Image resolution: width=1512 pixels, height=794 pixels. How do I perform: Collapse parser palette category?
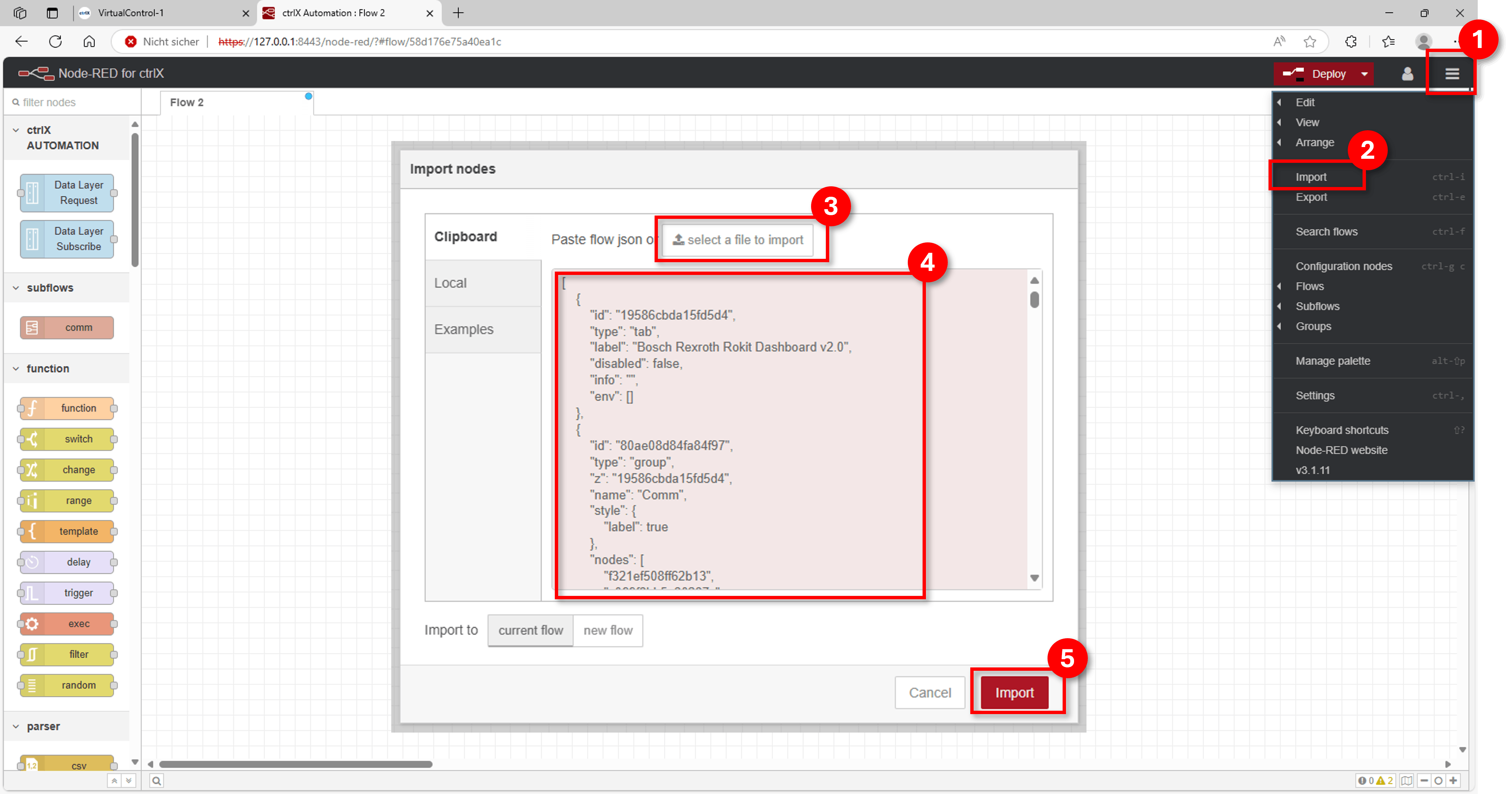[66, 726]
